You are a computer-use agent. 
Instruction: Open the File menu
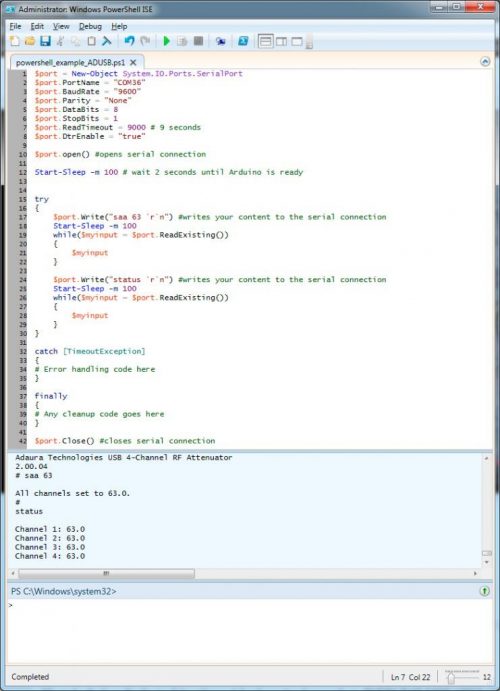15,26
